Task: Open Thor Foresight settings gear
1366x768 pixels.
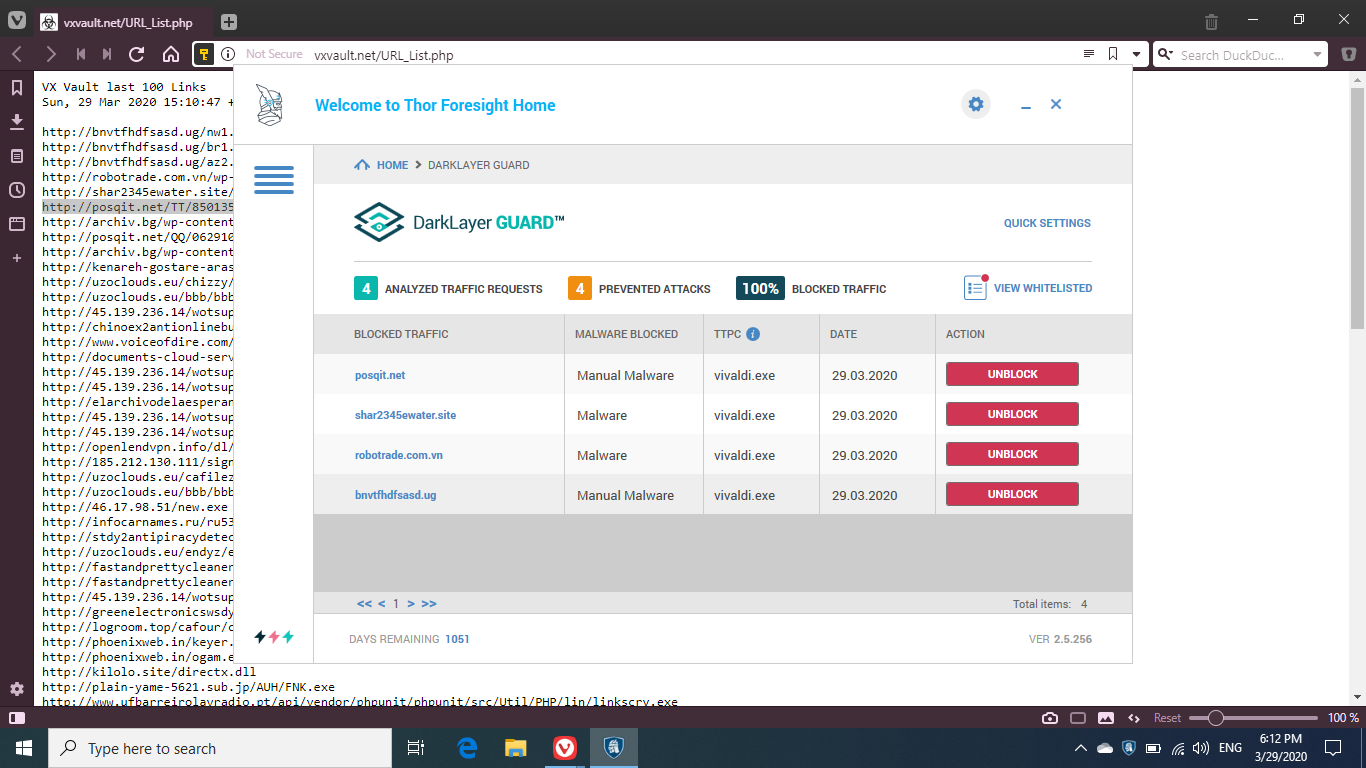Action: 976,104
